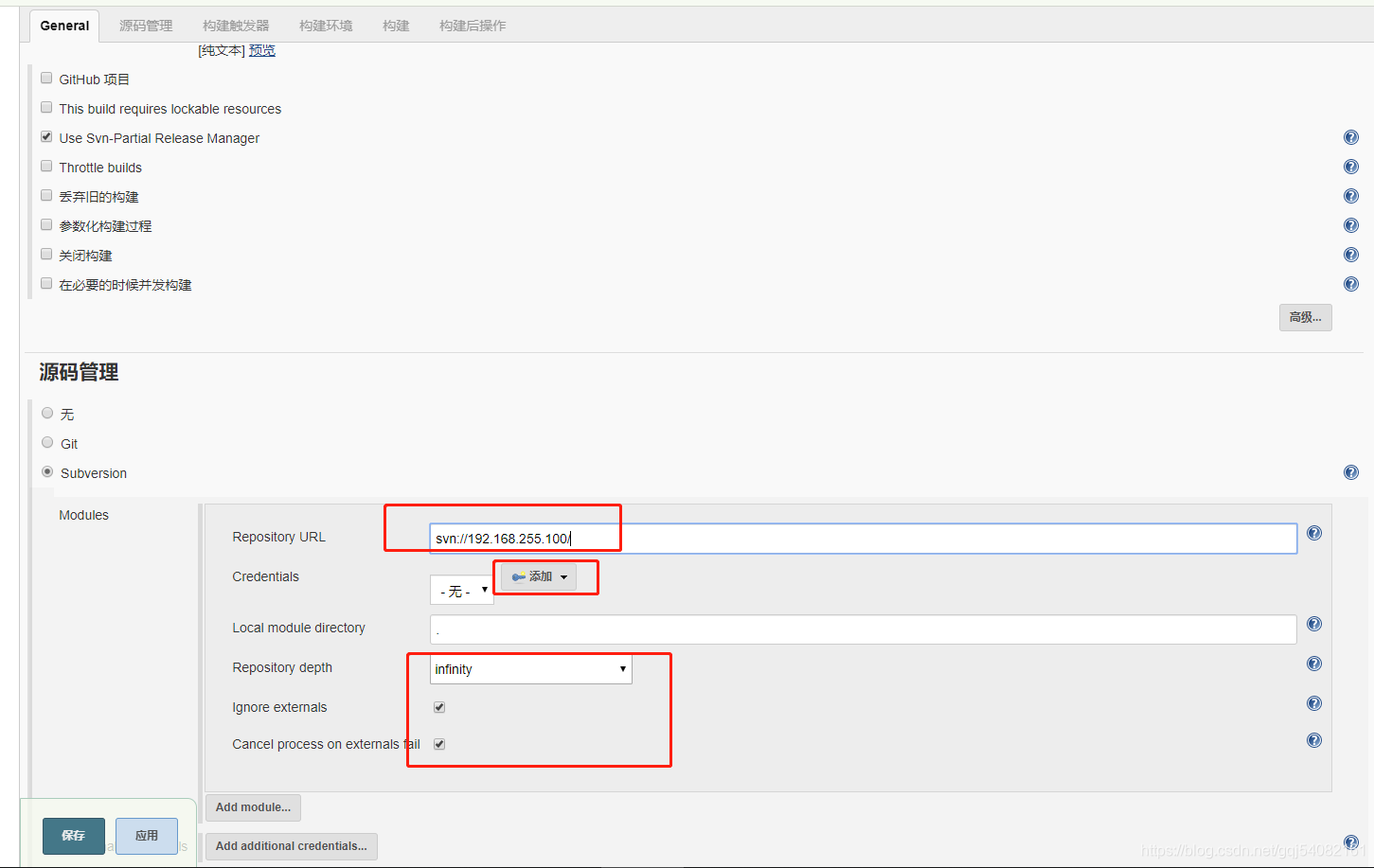Click into Local module directory field
This screenshot has height=868, width=1374.
(864, 629)
